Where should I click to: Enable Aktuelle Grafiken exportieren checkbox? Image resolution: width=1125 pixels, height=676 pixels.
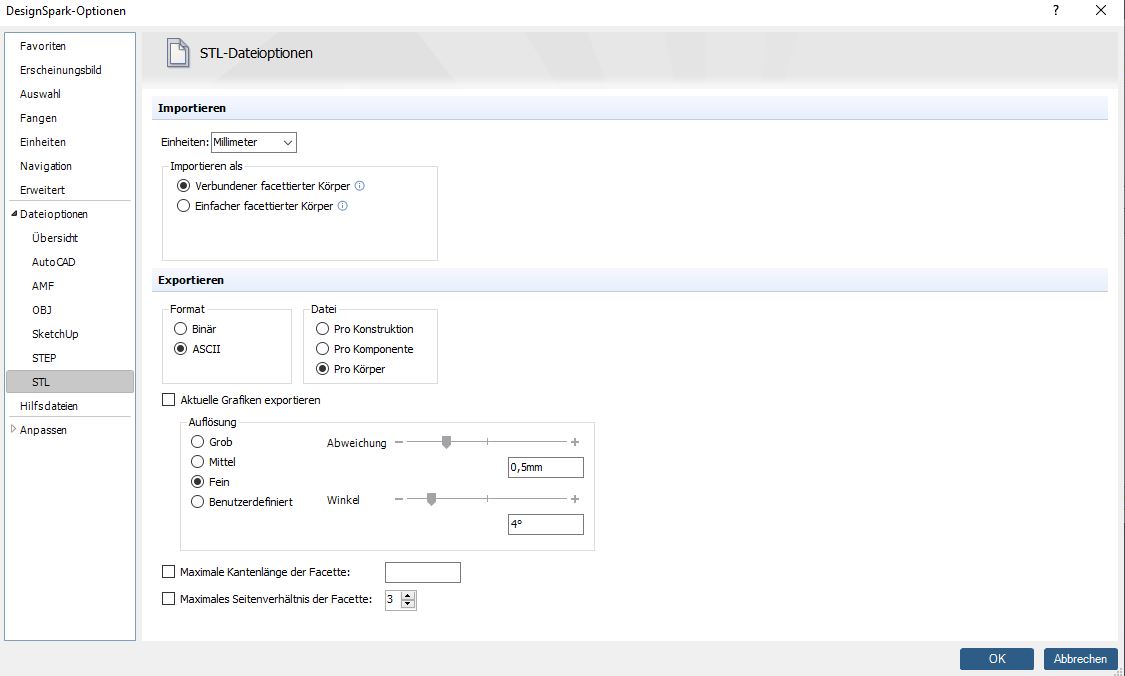coord(168,400)
